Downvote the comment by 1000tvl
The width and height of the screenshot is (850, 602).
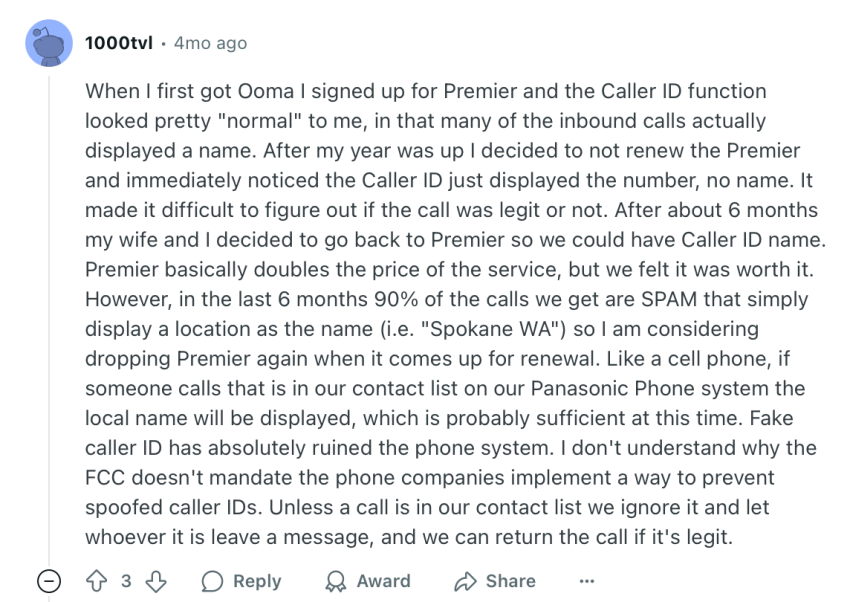(154, 581)
